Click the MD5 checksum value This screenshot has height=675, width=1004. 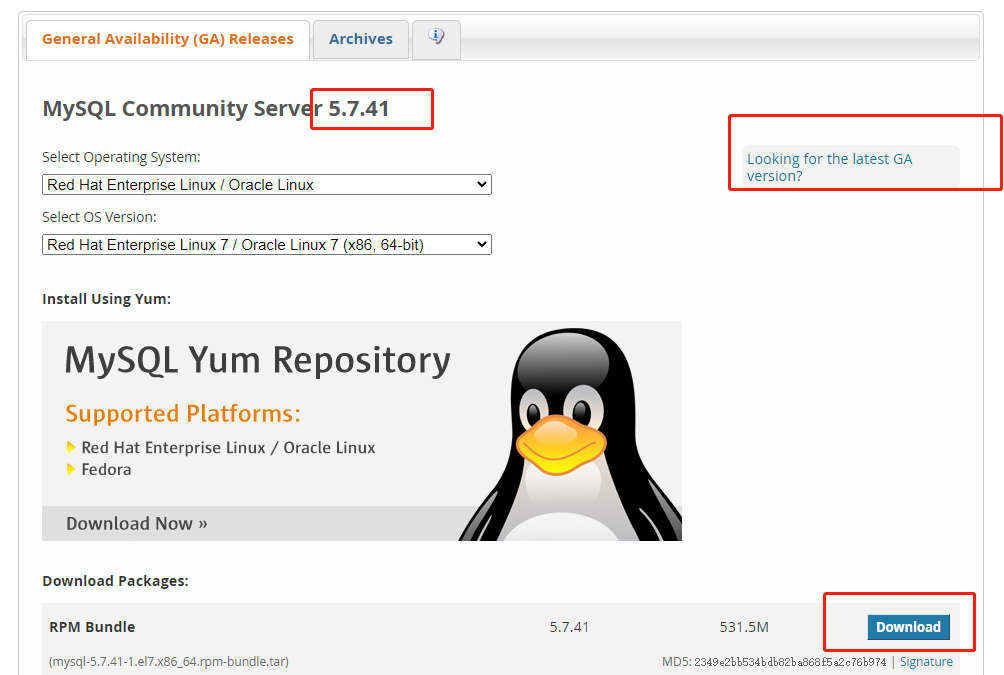point(790,662)
